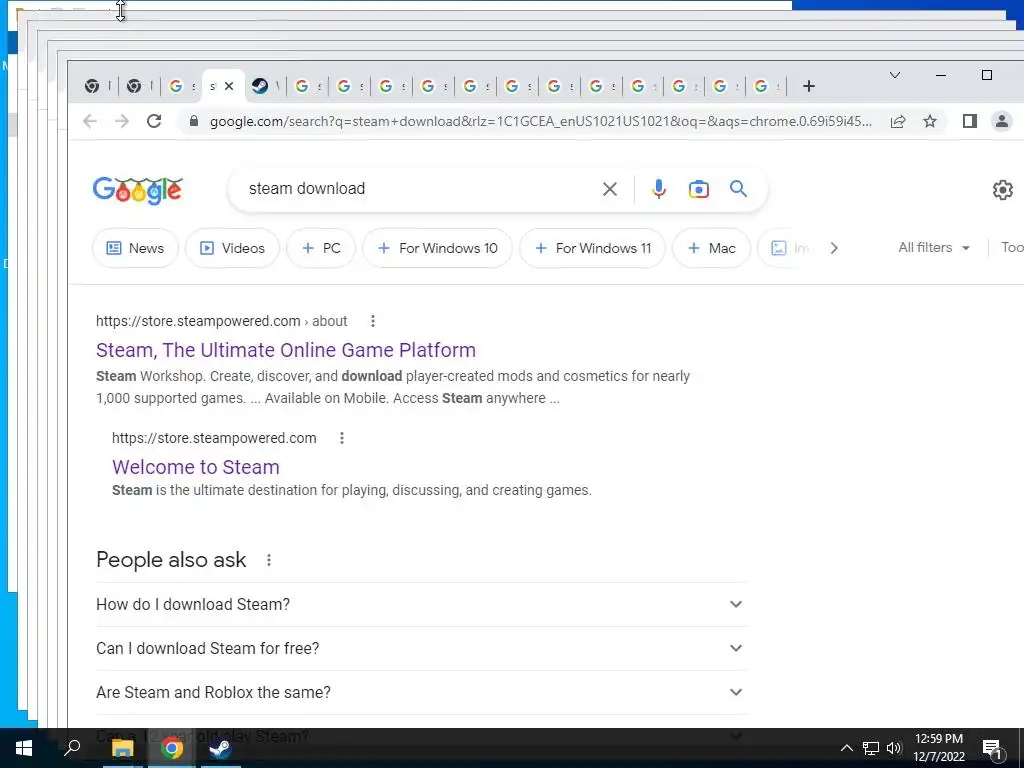Open Steam from the taskbar
Image resolution: width=1024 pixels, height=768 pixels.
[x=220, y=748]
